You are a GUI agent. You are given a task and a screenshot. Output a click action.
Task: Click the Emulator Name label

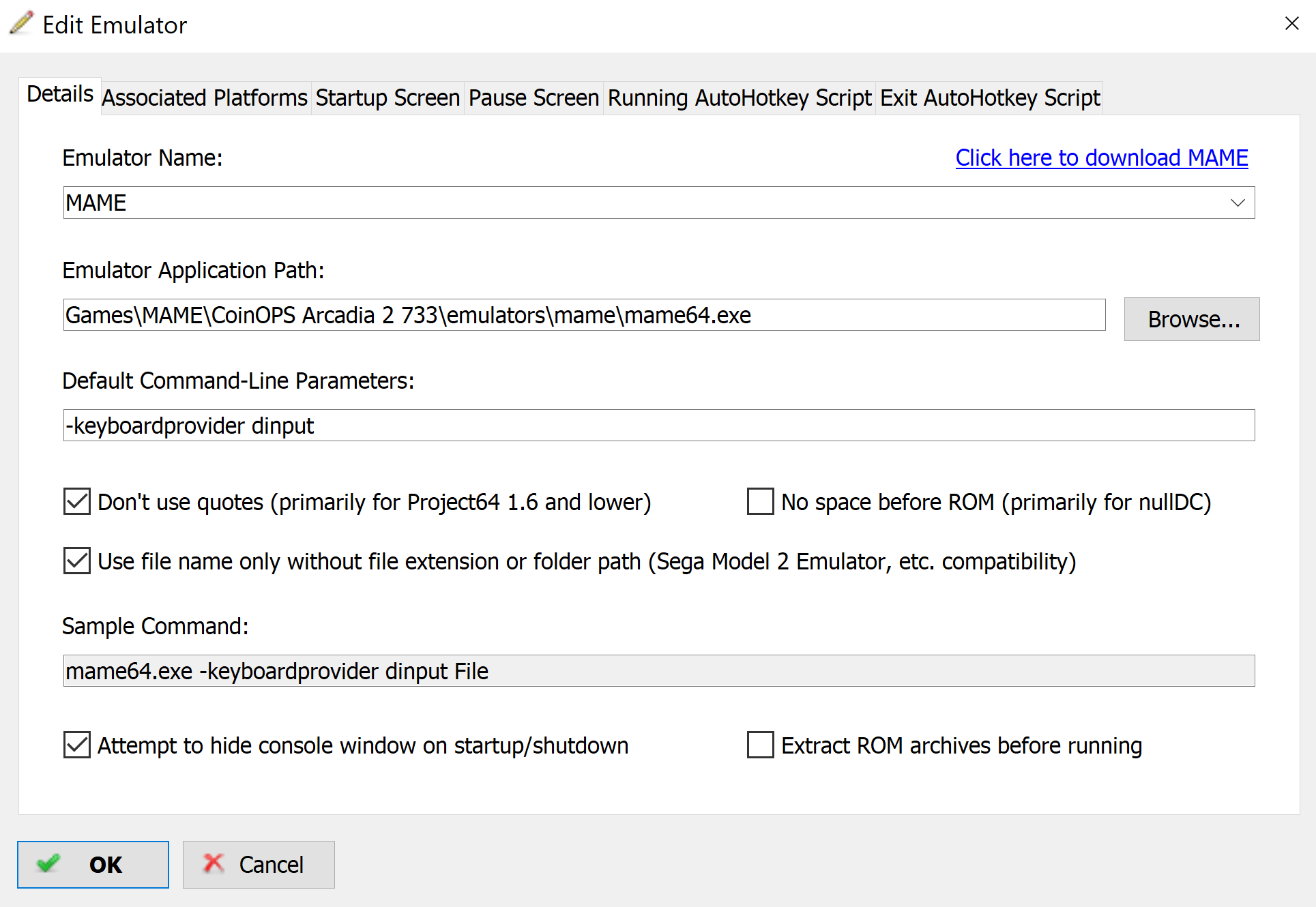[143, 158]
